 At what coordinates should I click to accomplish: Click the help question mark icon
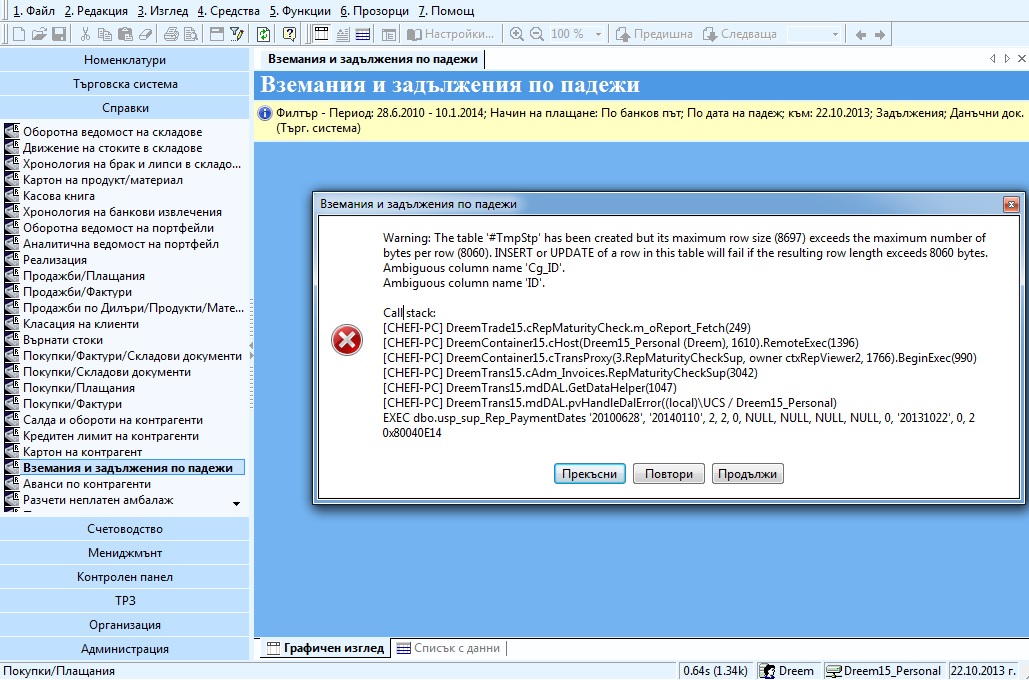[289, 34]
